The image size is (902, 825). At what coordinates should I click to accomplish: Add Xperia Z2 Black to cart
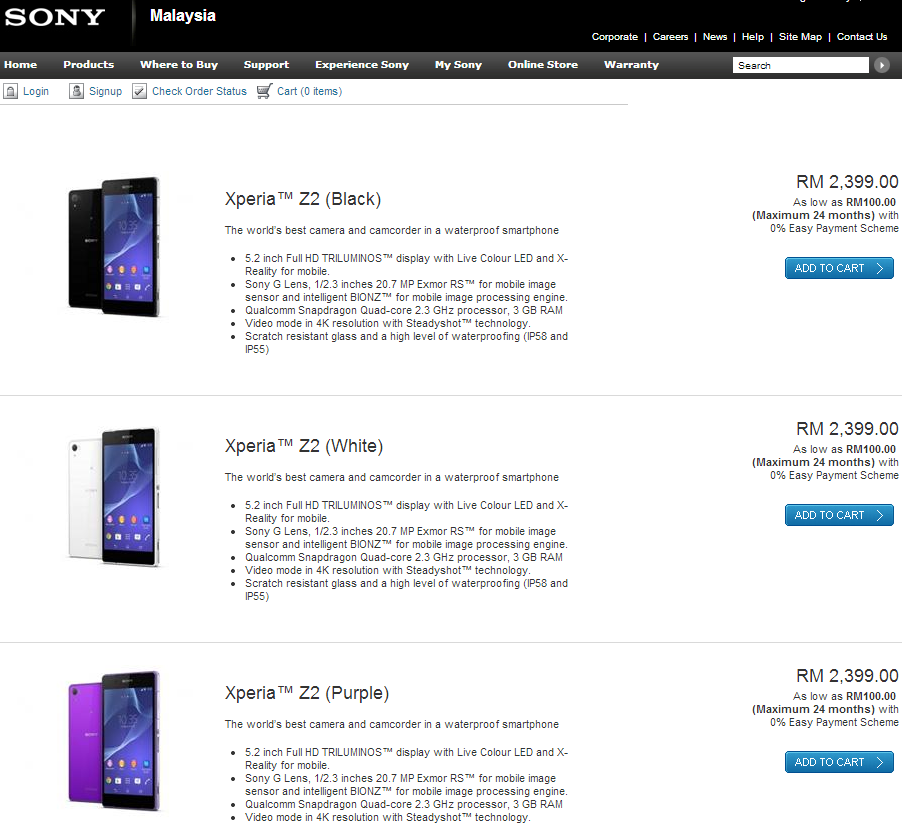point(839,268)
